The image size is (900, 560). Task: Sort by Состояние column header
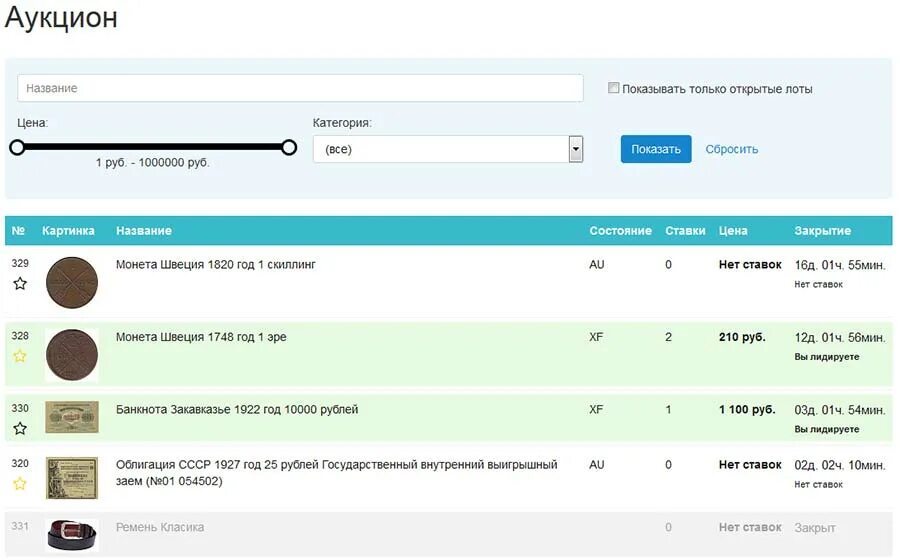pyautogui.click(x=620, y=231)
